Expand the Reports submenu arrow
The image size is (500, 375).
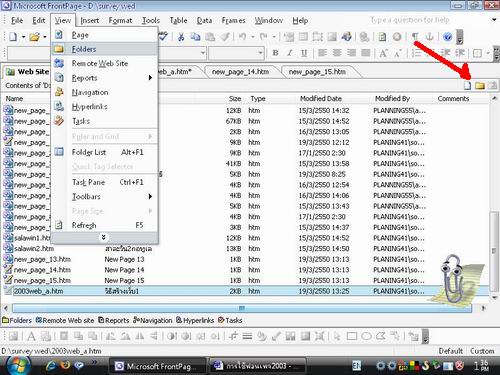pyautogui.click(x=150, y=78)
